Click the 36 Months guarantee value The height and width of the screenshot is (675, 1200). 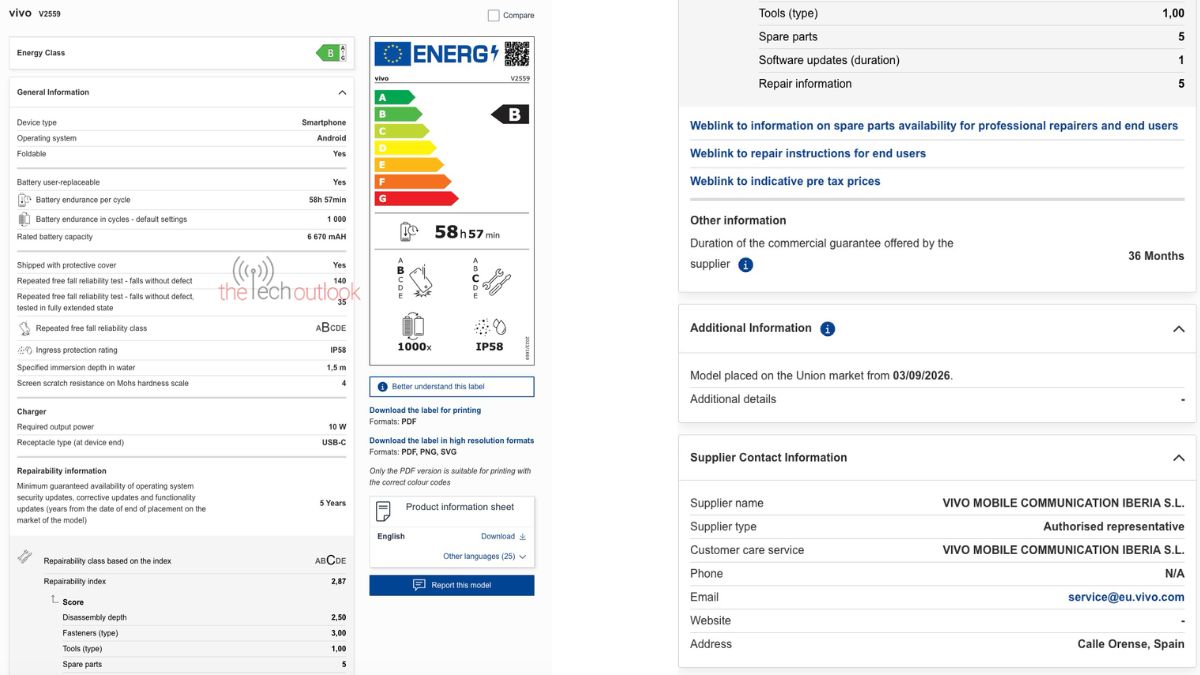click(x=1156, y=256)
